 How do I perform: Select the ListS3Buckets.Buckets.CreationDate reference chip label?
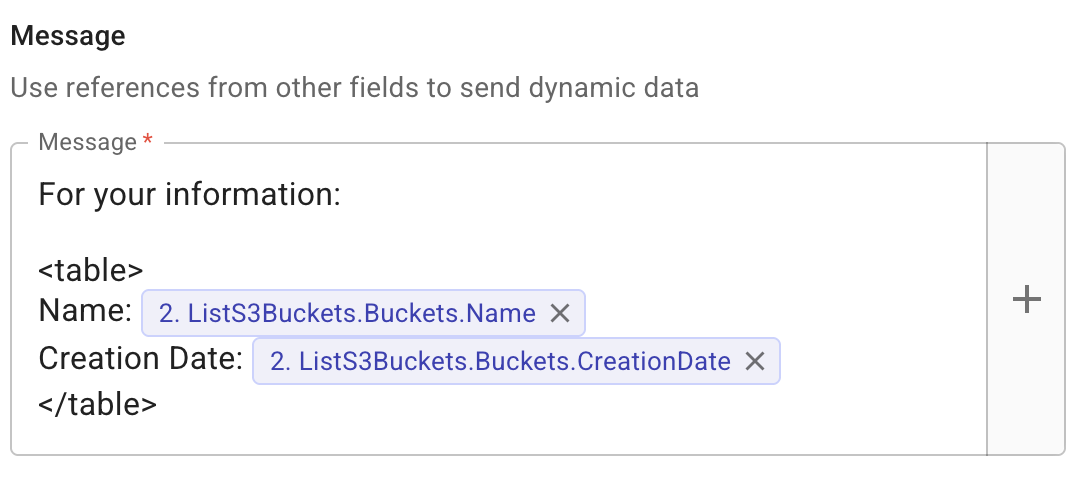coord(500,362)
